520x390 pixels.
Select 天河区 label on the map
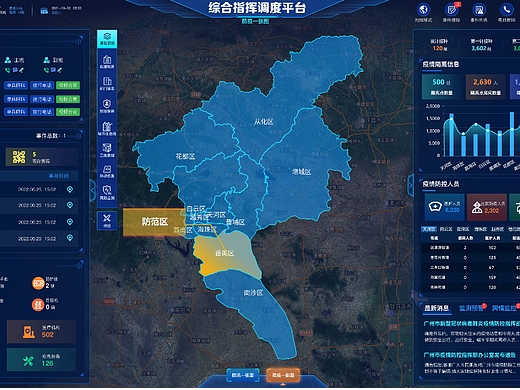pyautogui.click(x=216, y=215)
